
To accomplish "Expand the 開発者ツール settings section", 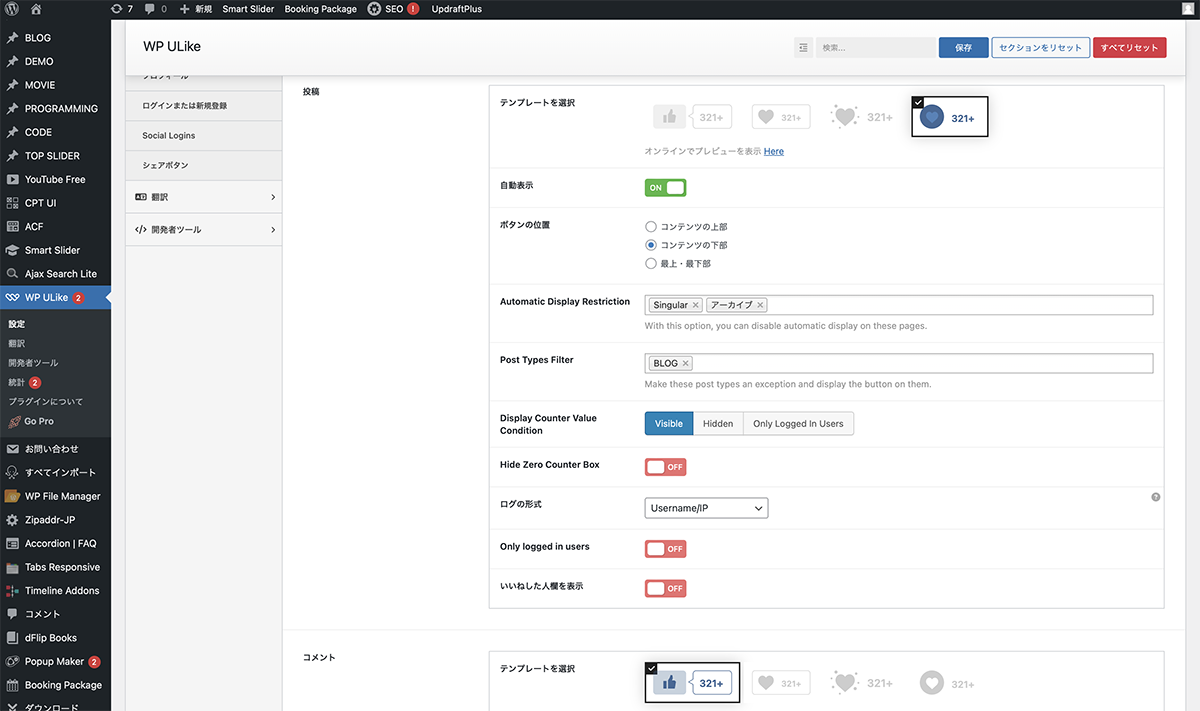I will pyautogui.click(x=203, y=230).
